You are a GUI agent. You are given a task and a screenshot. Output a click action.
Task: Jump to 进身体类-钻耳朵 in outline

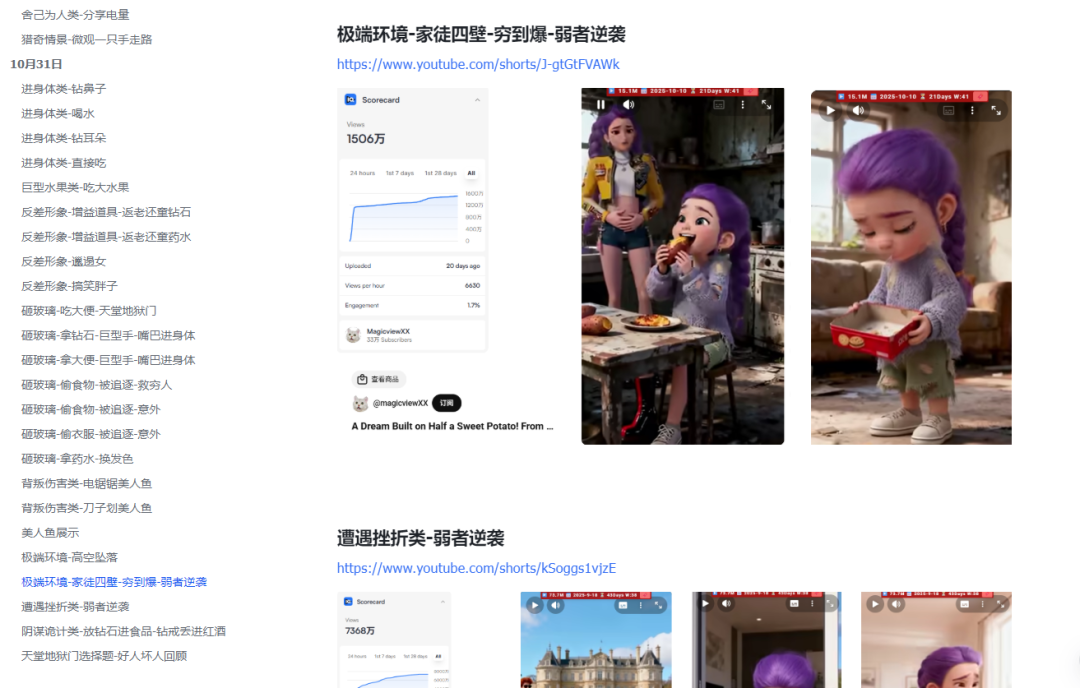pos(63,138)
